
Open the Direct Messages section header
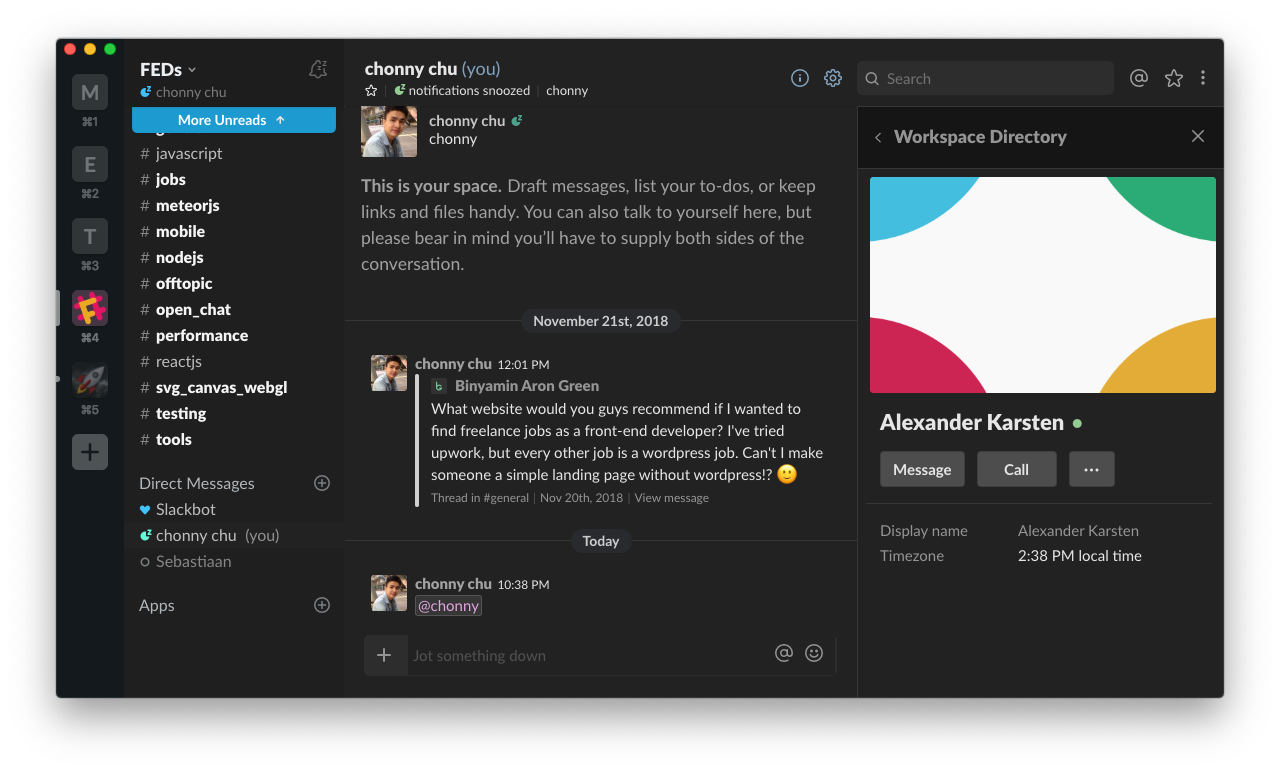click(x=197, y=483)
